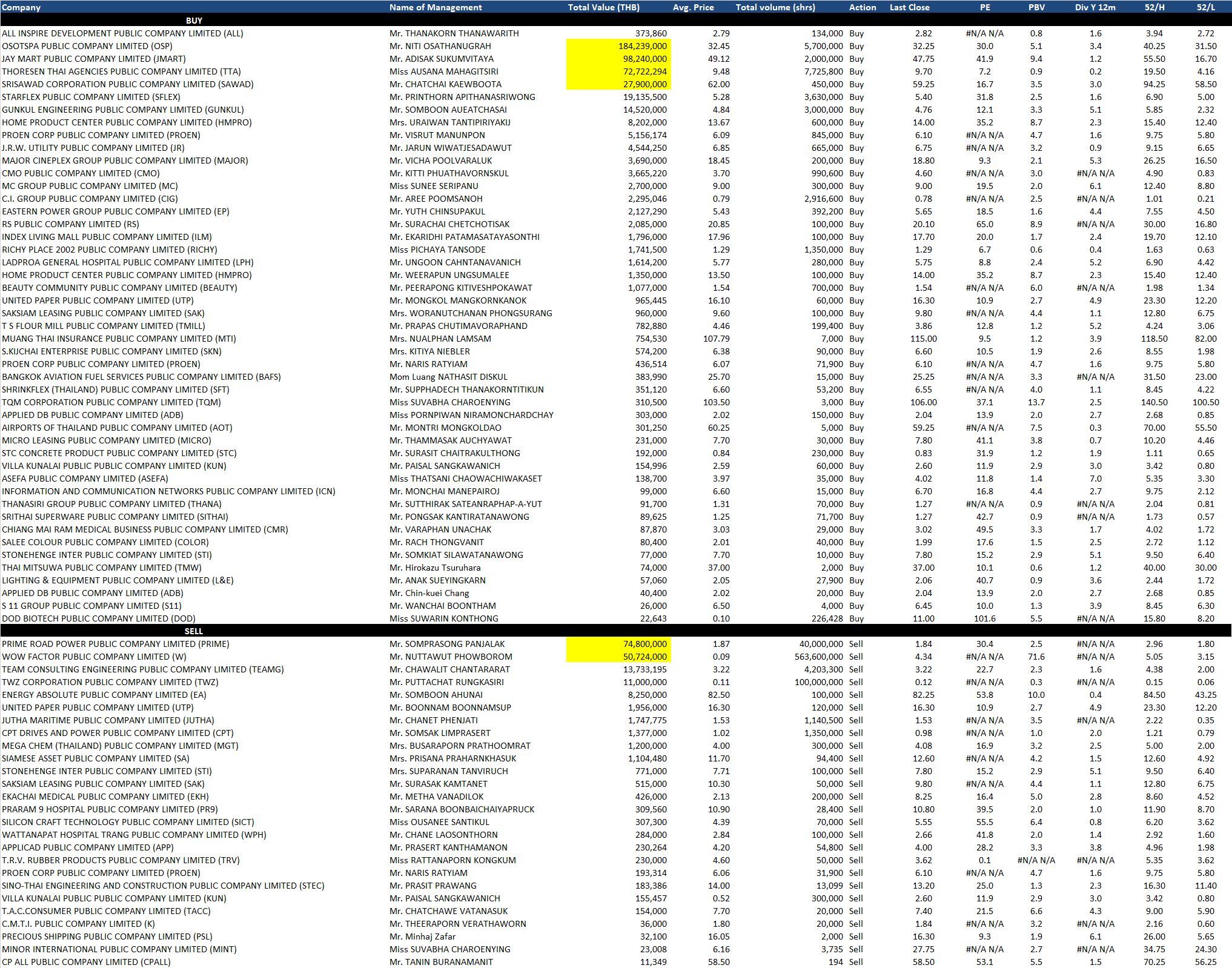
Task: Select ENERGY ABSOLUTE company cell
Action: click(104, 695)
